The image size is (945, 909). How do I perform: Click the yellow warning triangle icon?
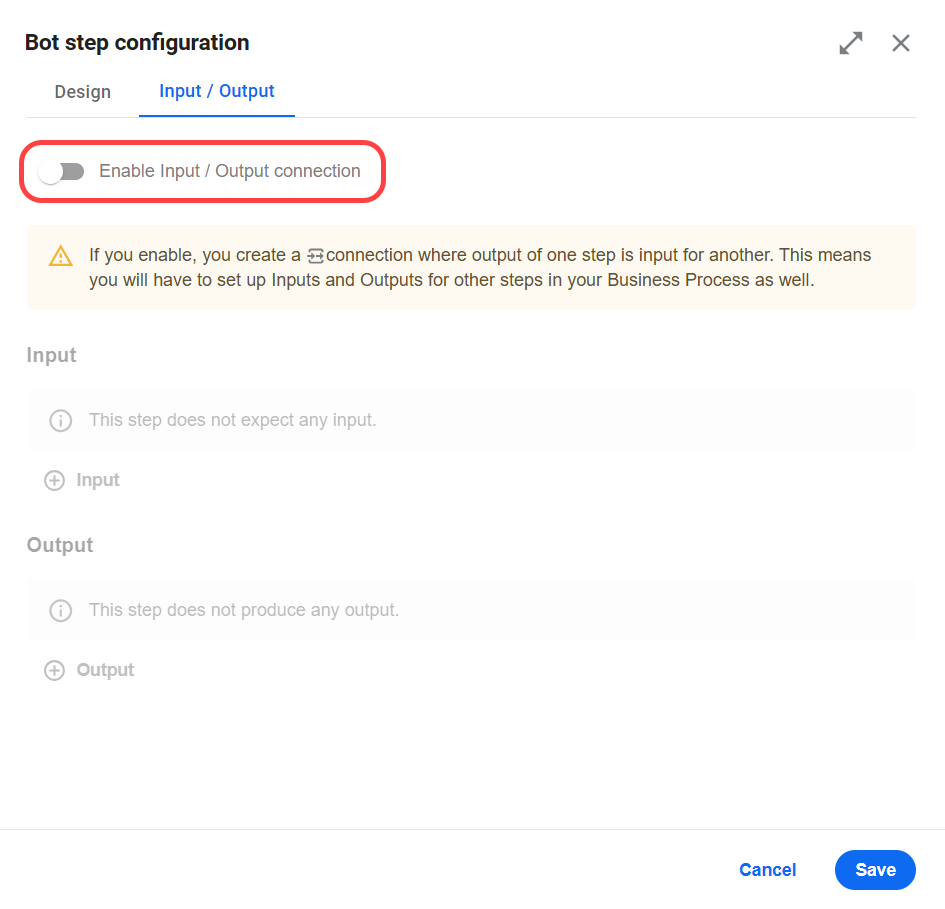60,256
